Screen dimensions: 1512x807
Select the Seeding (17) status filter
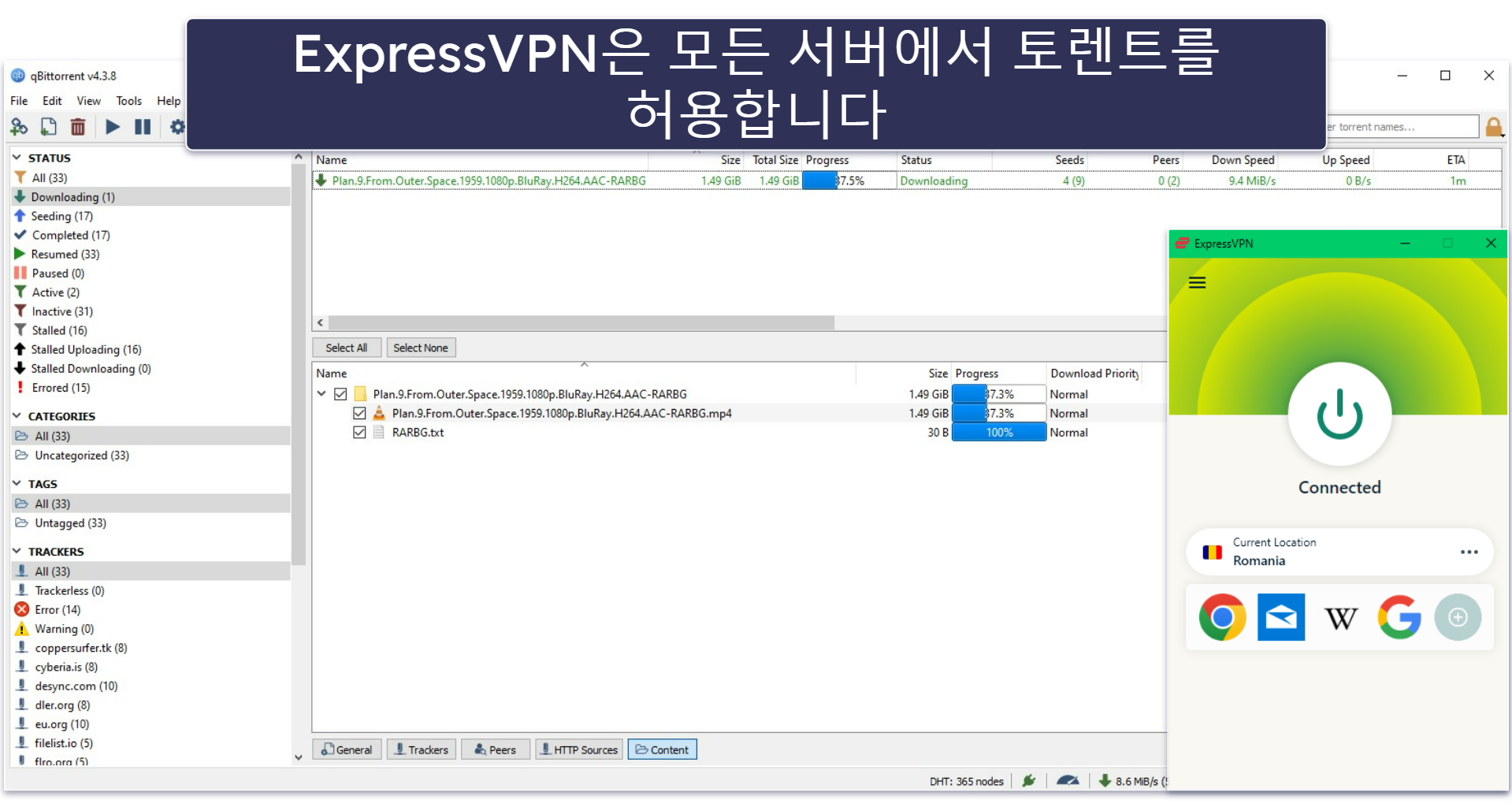point(61,216)
